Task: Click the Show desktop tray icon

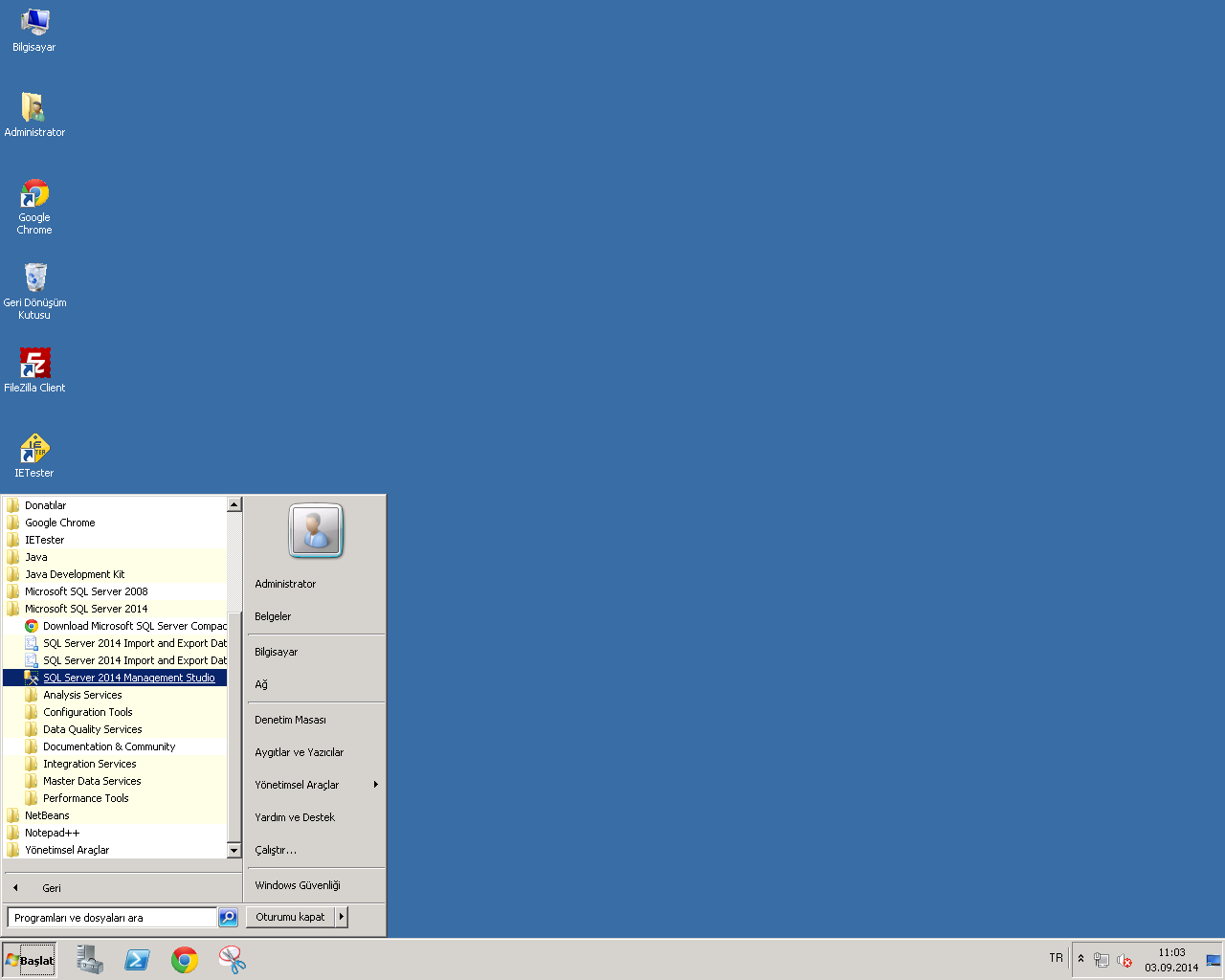Action: (1214, 960)
